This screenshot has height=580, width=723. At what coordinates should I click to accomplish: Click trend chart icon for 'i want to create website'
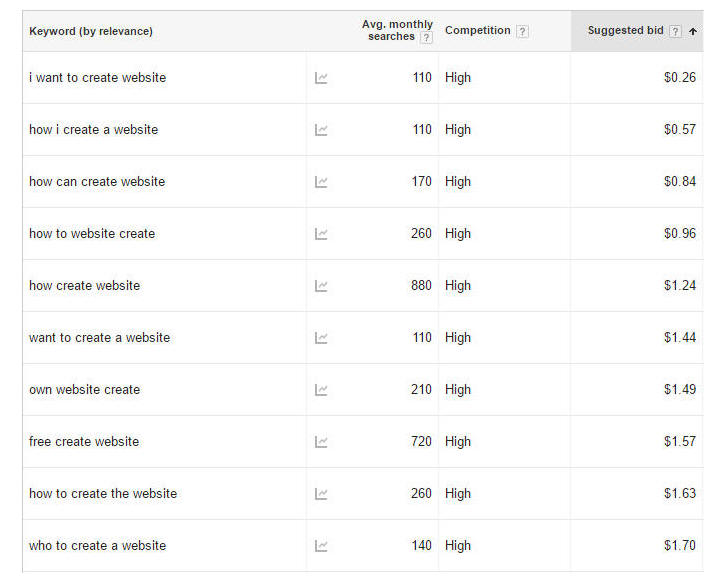pos(321,78)
